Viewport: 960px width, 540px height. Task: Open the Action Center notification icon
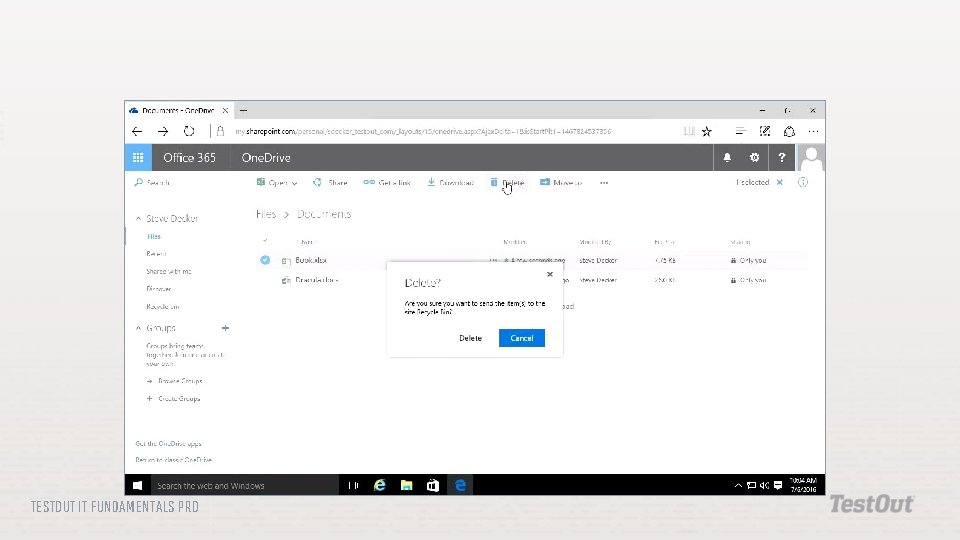click(778, 485)
